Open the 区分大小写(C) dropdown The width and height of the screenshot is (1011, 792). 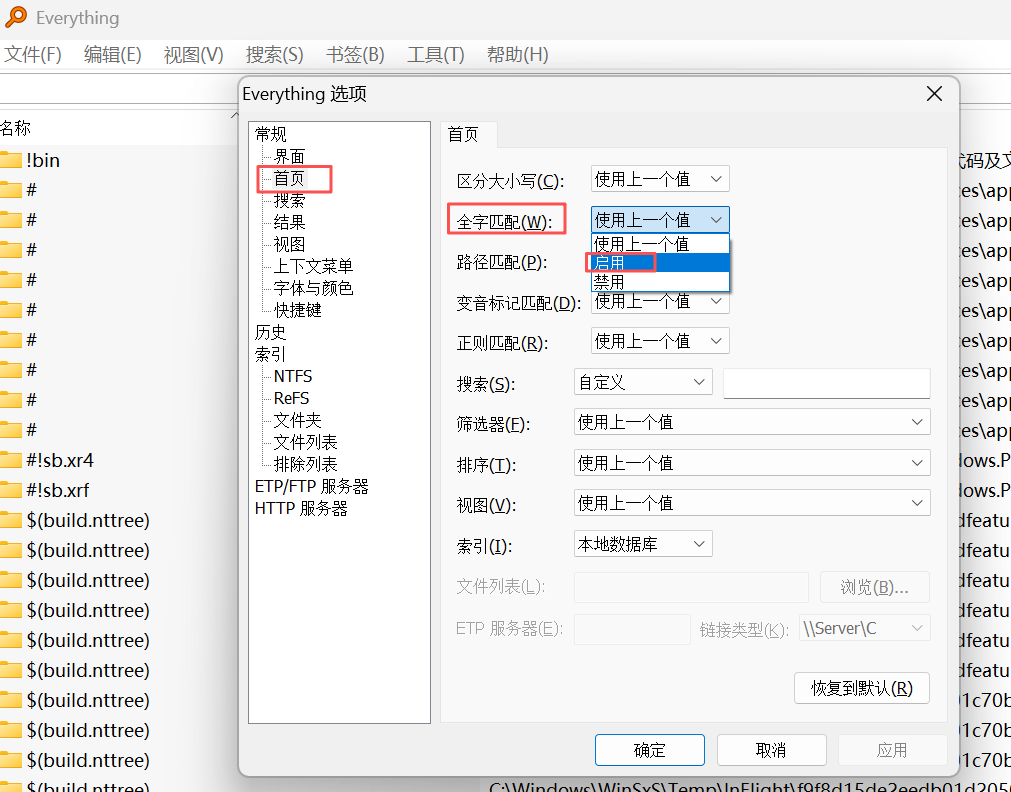tap(660, 179)
